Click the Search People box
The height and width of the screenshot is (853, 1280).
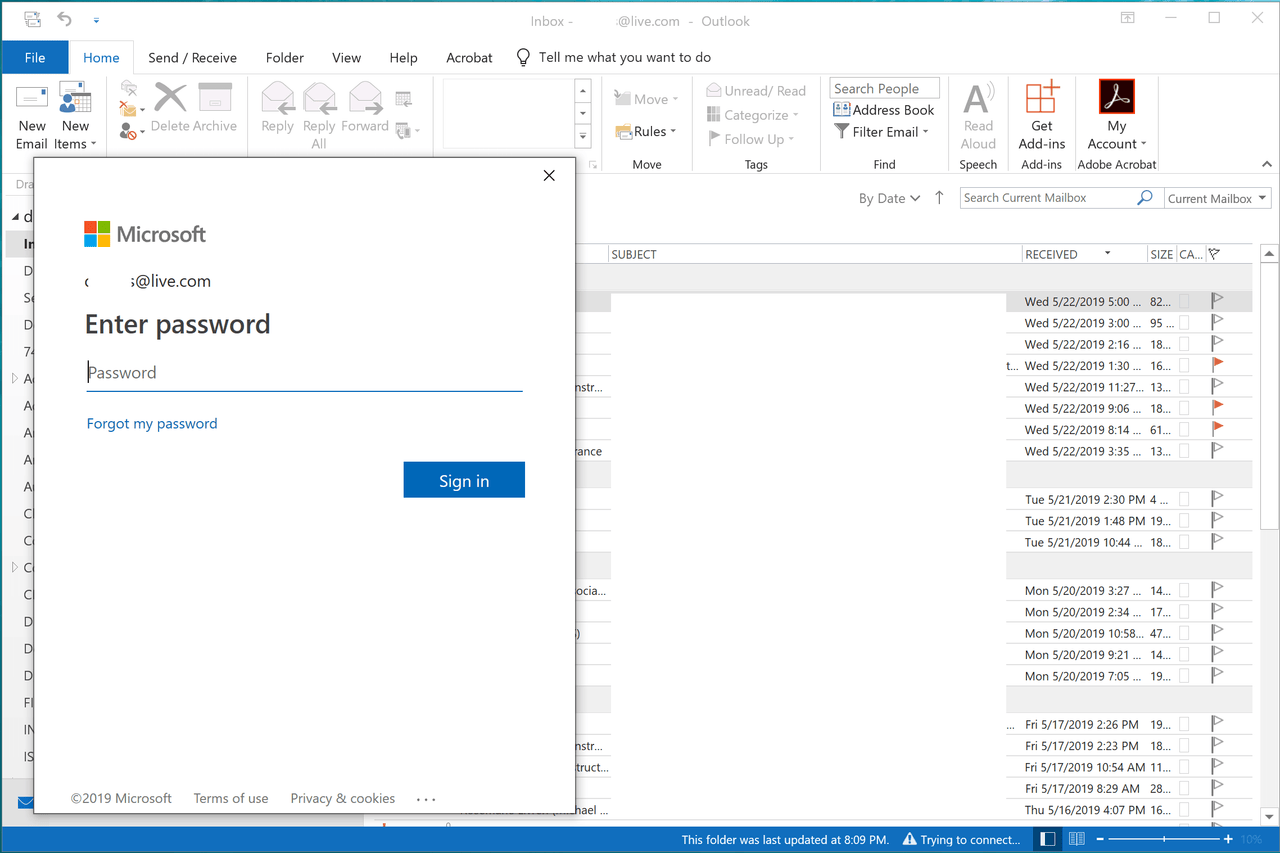884,88
